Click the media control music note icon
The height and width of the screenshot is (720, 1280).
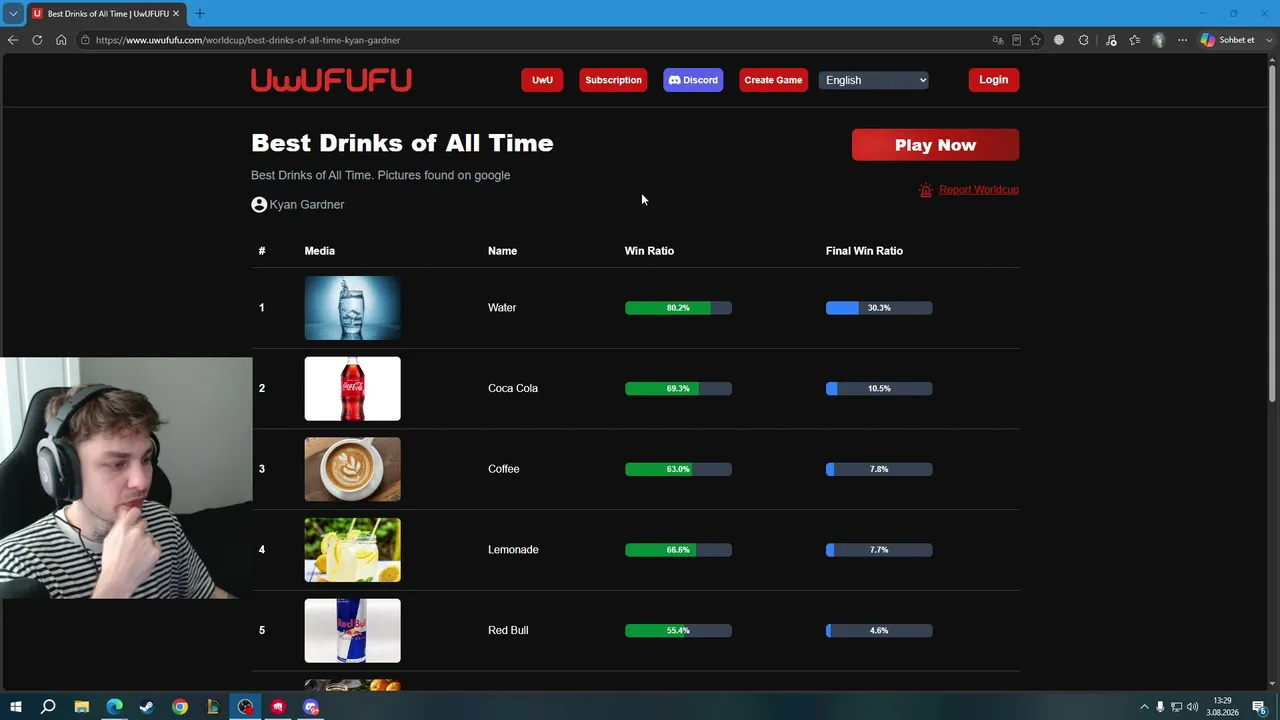click(x=1111, y=40)
